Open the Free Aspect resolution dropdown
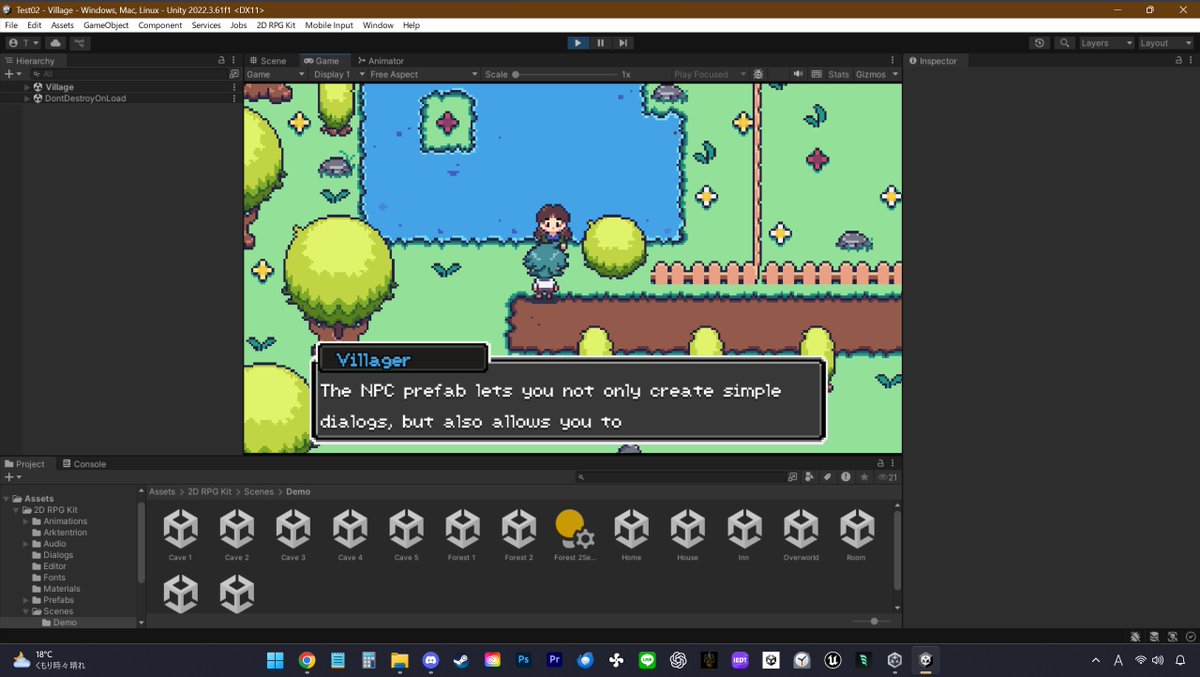 [x=423, y=74]
